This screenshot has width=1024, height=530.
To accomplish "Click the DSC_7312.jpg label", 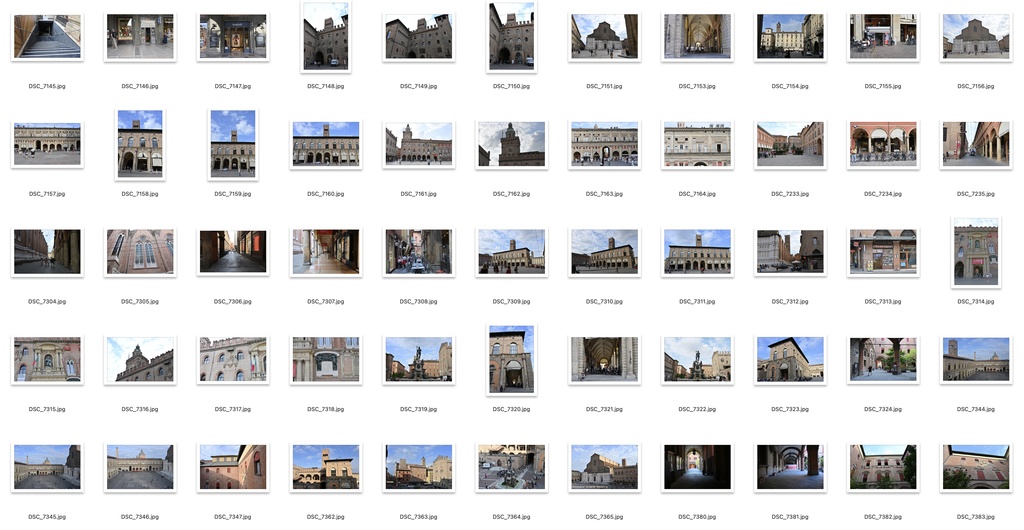I will coord(790,302).
